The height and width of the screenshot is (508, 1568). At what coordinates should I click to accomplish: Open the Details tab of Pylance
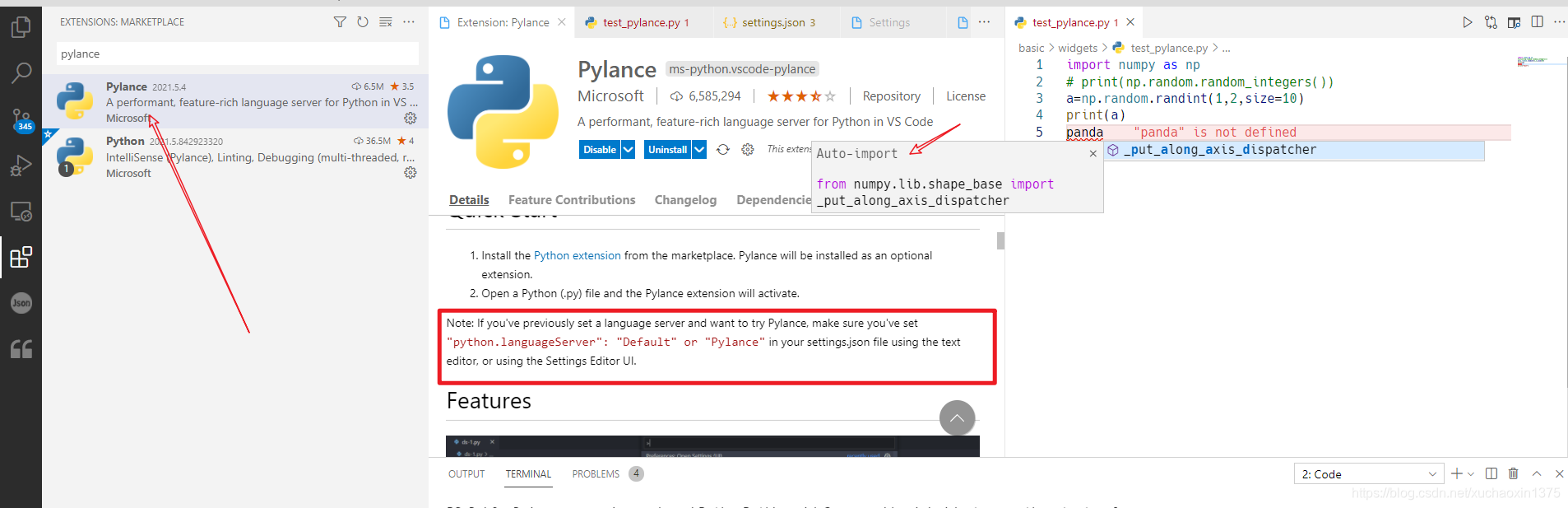469,200
